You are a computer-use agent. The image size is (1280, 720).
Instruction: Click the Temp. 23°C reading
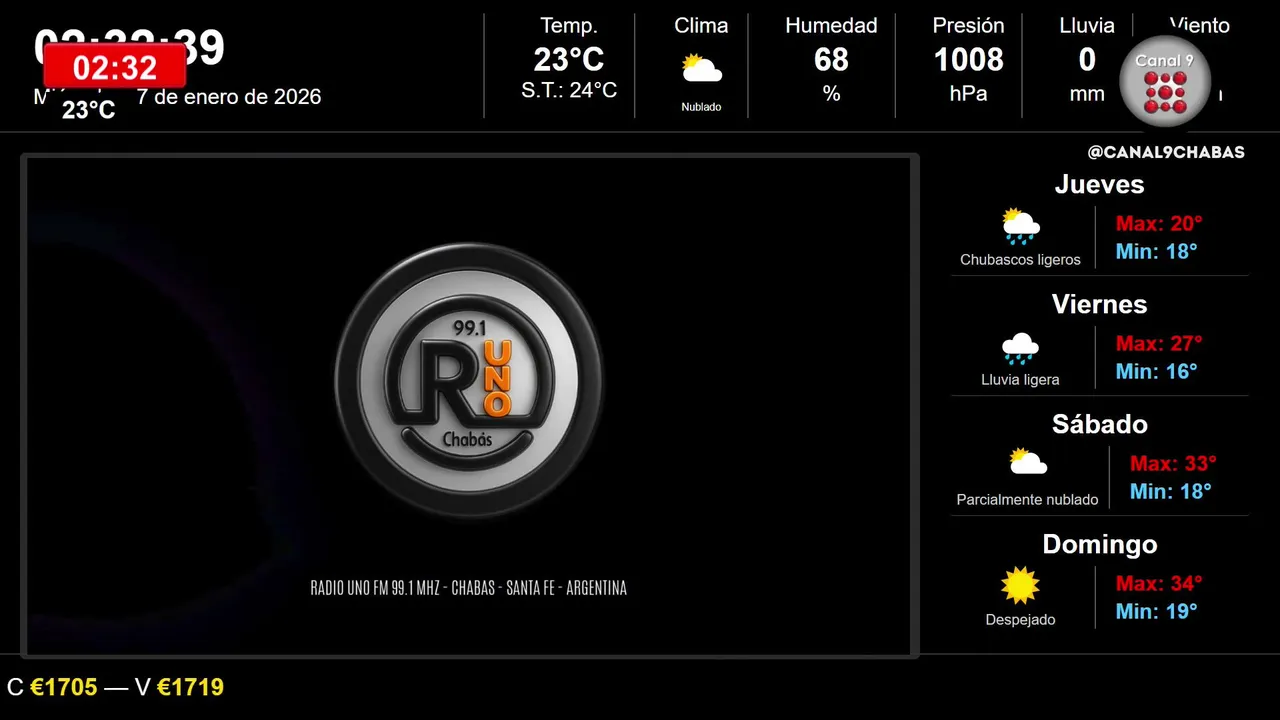point(569,60)
